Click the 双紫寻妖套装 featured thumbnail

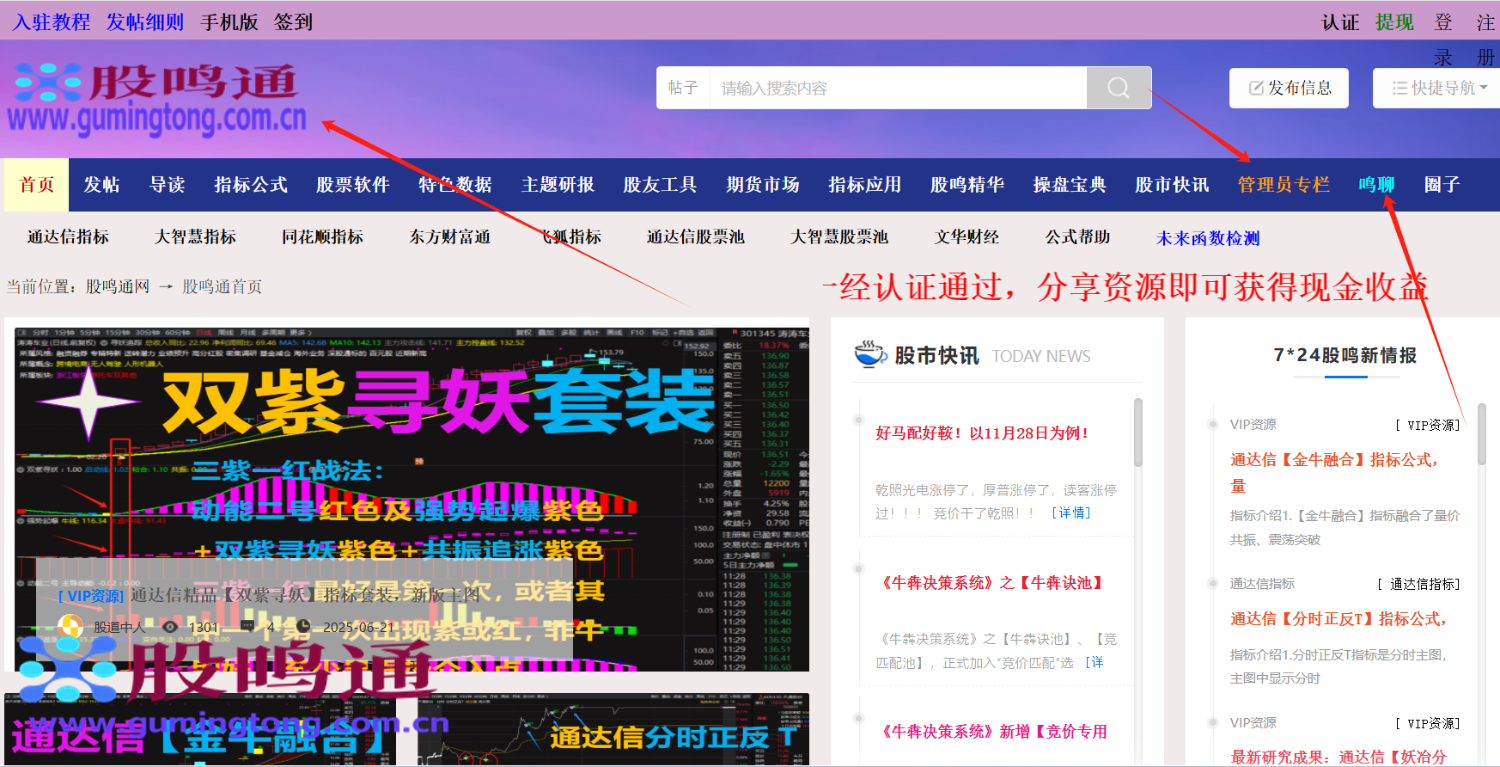[x=410, y=490]
